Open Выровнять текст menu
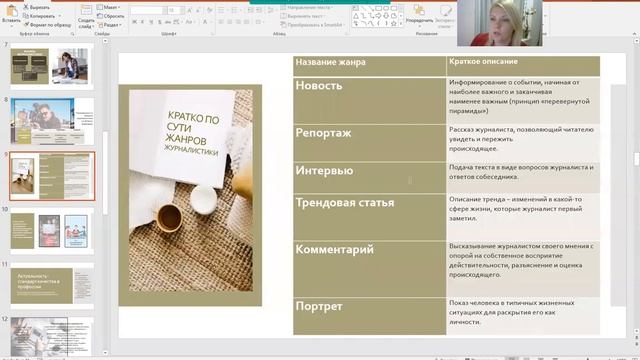 pyautogui.click(x=303, y=16)
